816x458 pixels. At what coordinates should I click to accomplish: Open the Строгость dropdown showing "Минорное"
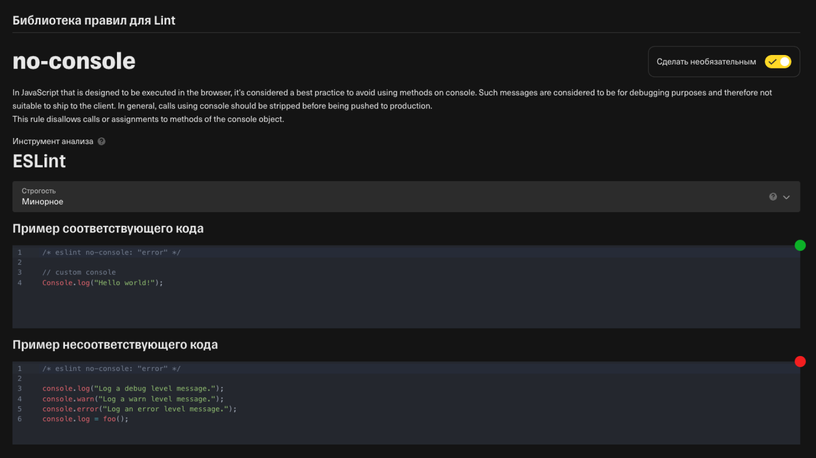click(x=406, y=197)
